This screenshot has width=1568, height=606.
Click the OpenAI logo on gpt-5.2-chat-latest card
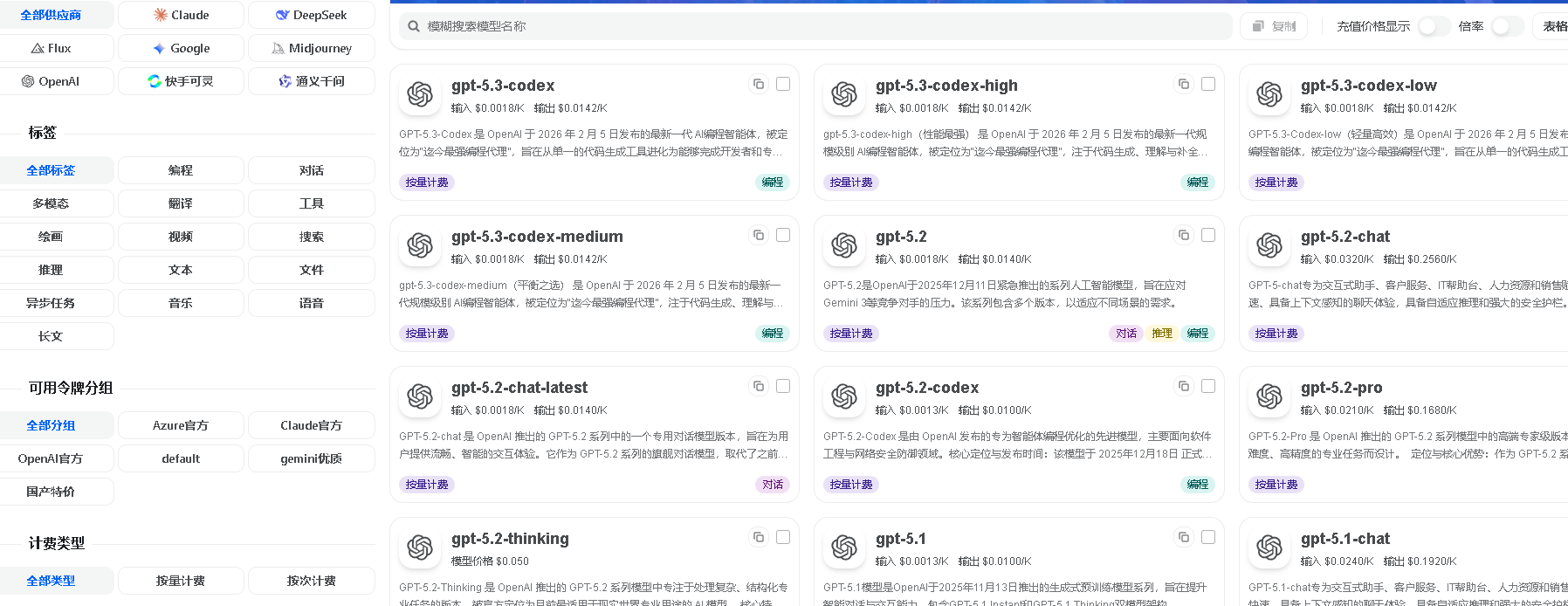coord(420,396)
